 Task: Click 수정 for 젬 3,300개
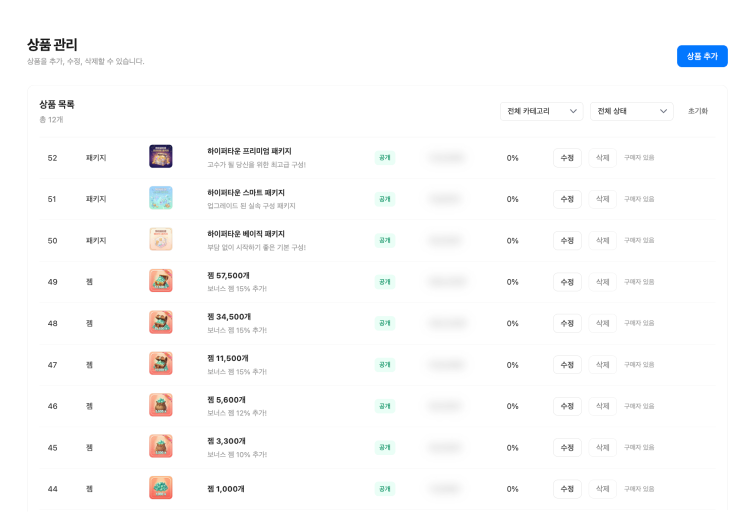point(567,448)
